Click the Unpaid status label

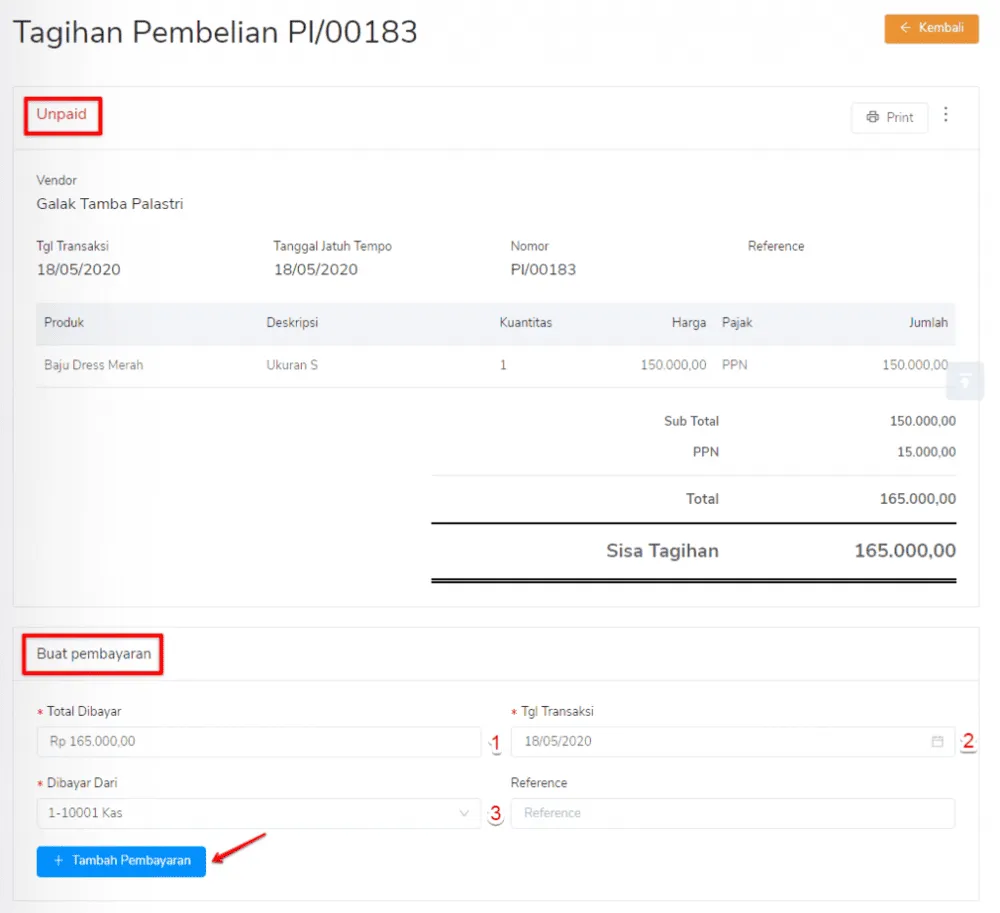[63, 114]
